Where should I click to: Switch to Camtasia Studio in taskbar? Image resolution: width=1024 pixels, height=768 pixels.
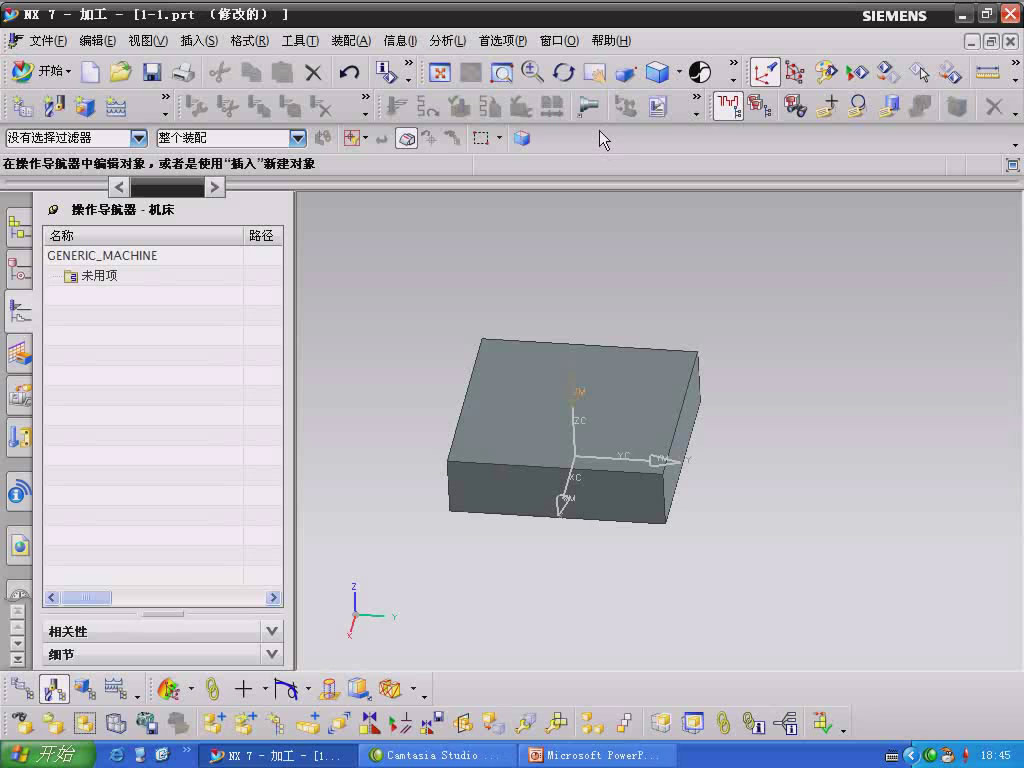pos(436,755)
